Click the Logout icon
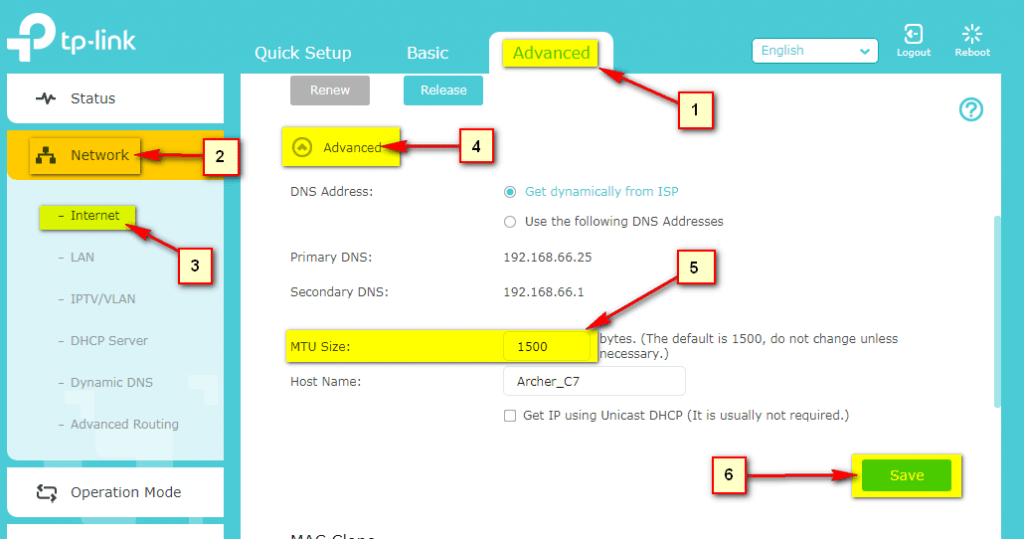The width and height of the screenshot is (1024, 539). 913,35
